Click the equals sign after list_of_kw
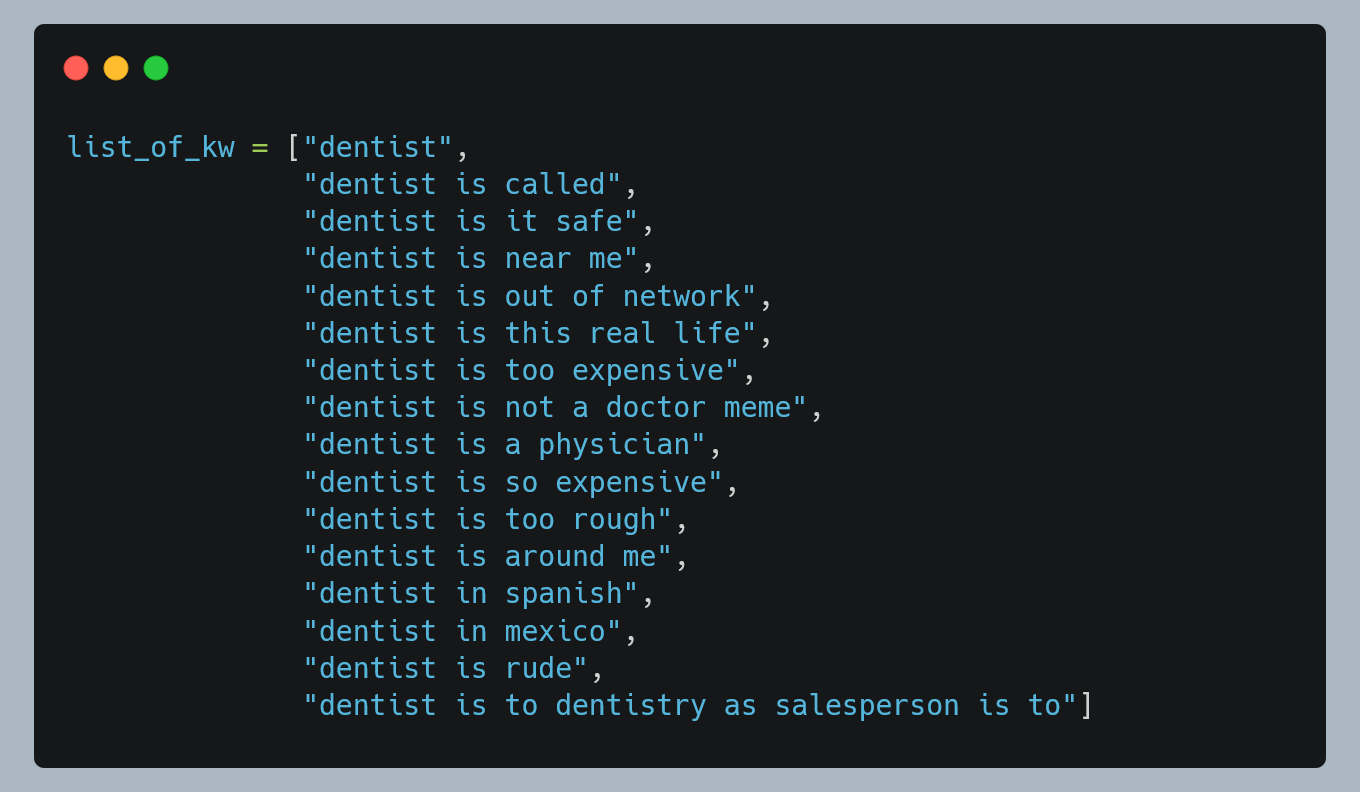The height and width of the screenshot is (792, 1360). pyautogui.click(x=260, y=148)
